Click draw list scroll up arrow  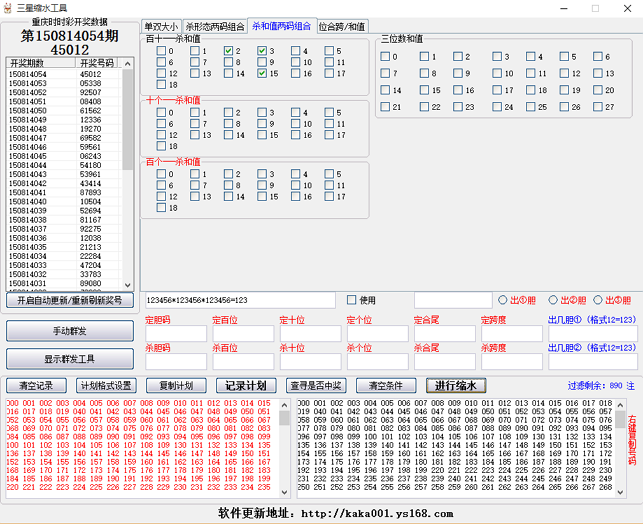[x=128, y=64]
